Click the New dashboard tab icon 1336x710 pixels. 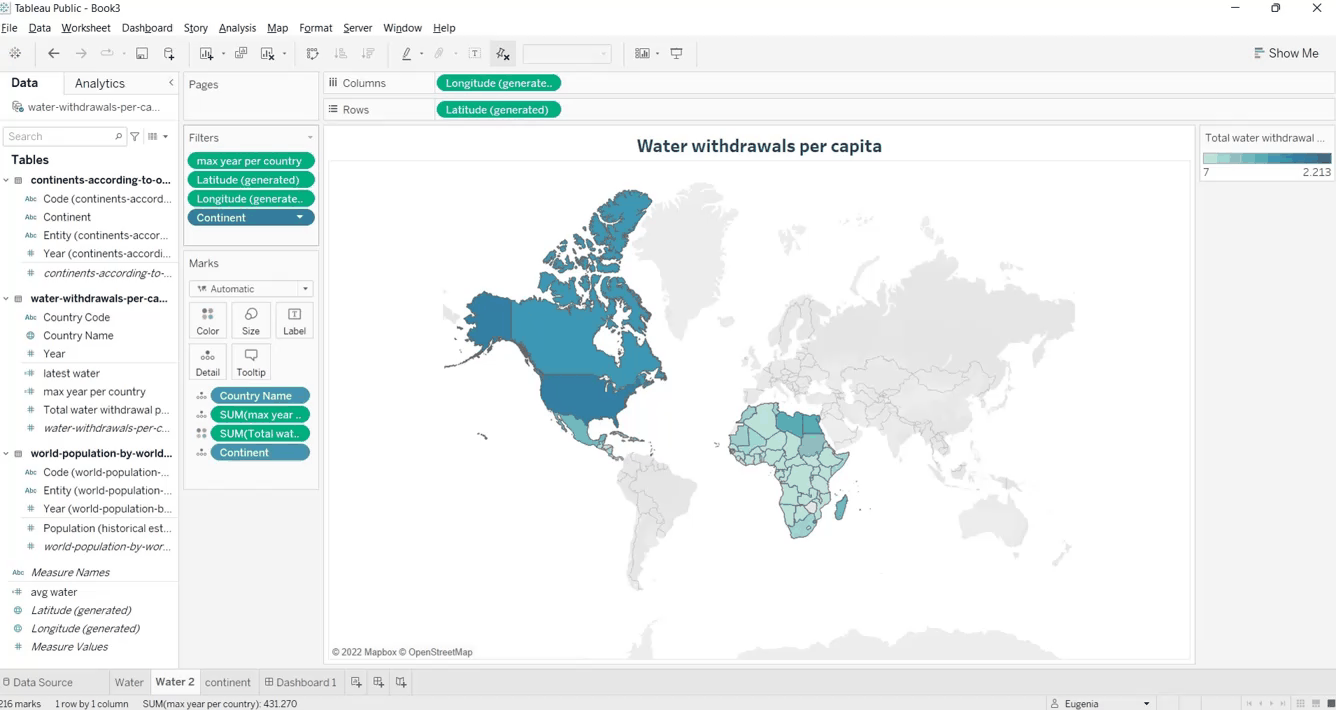click(378, 682)
